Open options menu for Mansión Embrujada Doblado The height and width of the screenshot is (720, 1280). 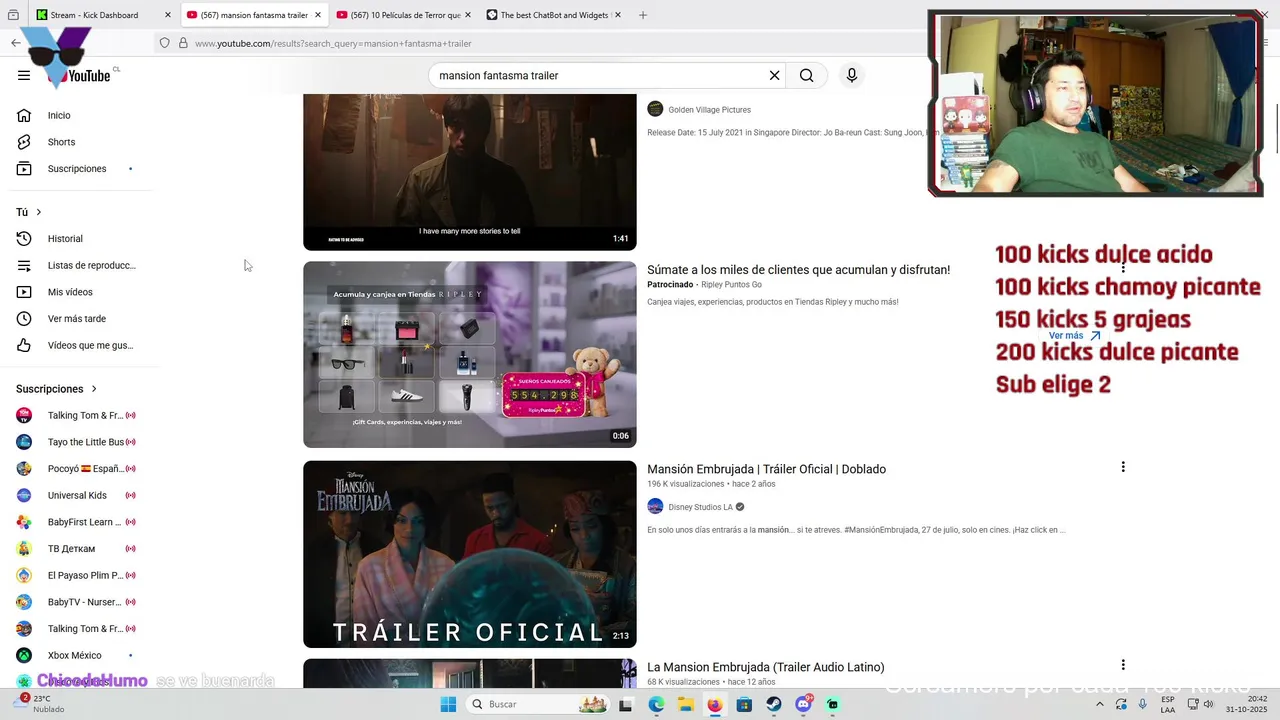pyautogui.click(x=1123, y=467)
